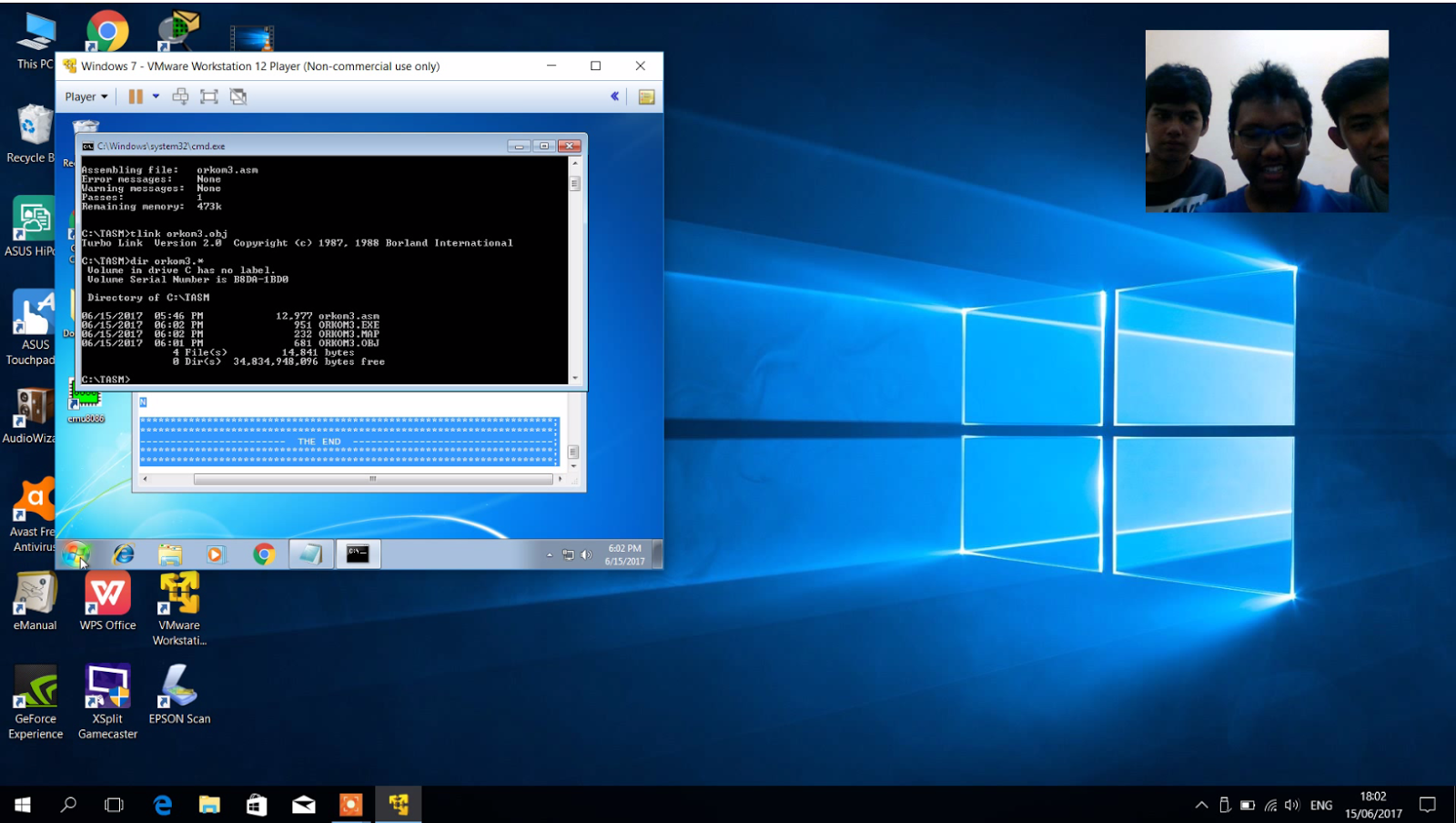
Task: Open the Player menu
Action: [85, 97]
